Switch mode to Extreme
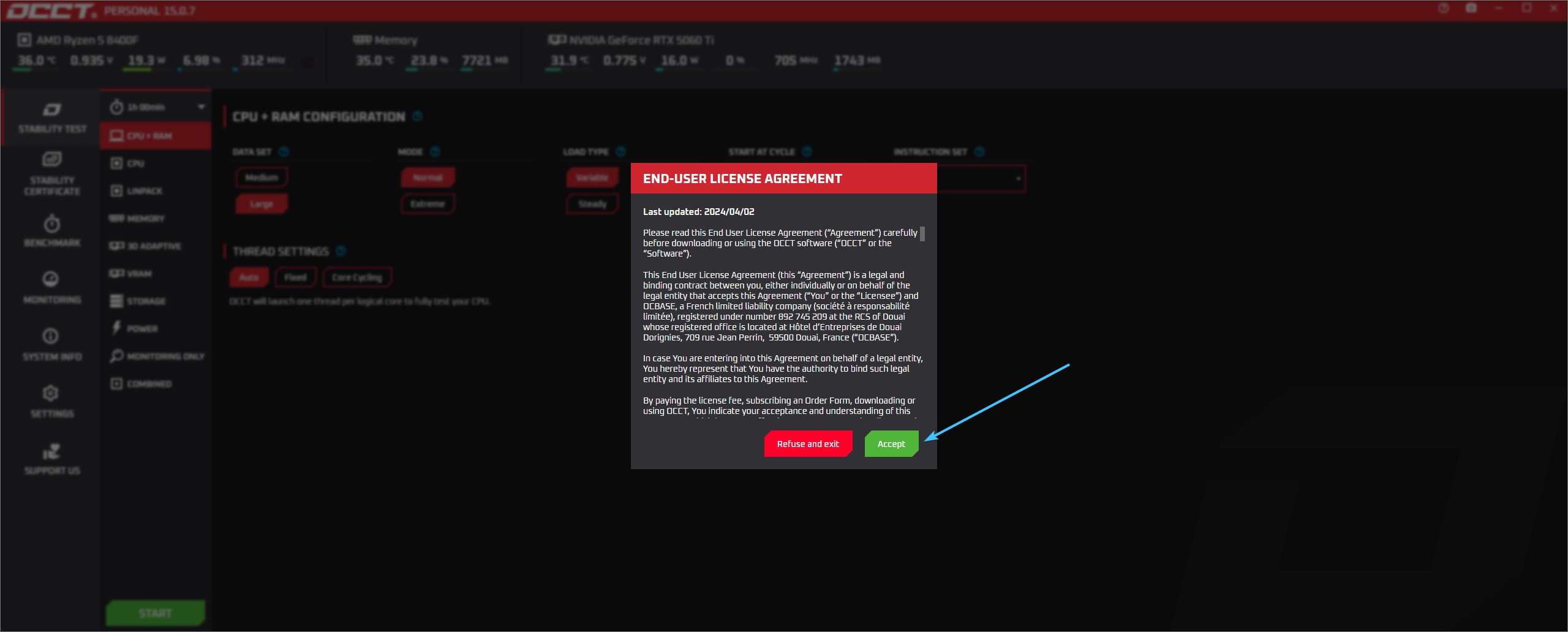 point(428,204)
